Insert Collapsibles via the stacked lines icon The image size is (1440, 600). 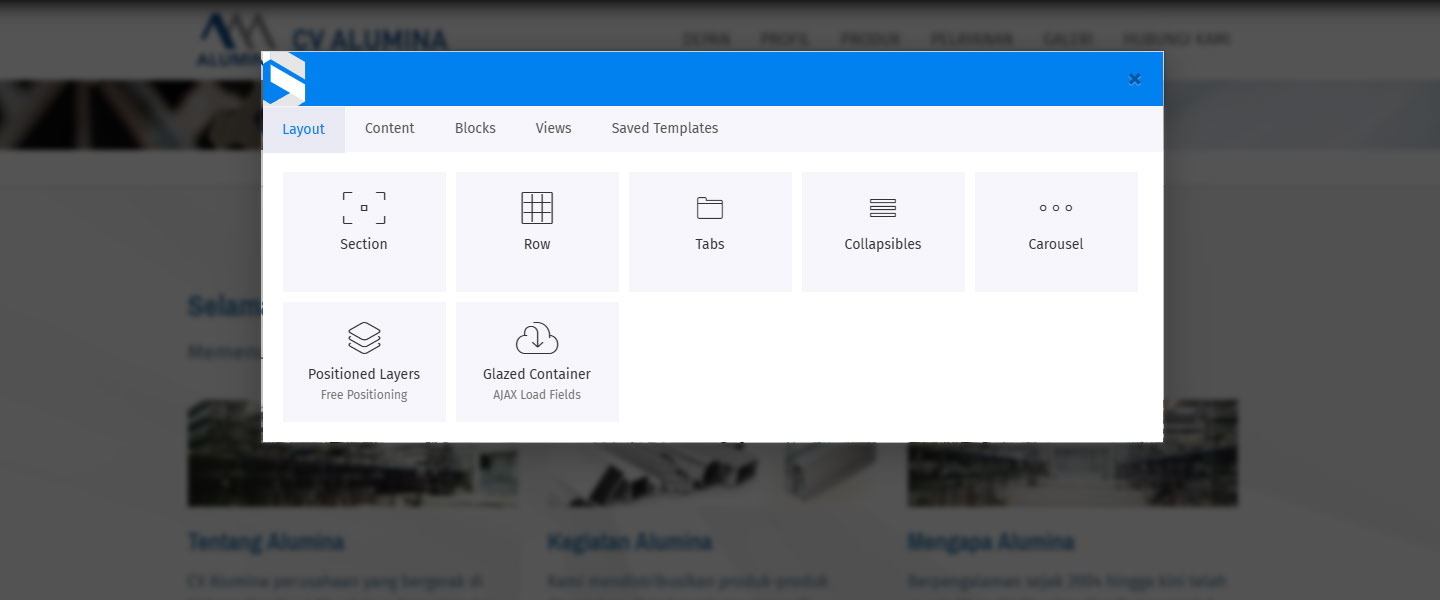click(x=883, y=208)
